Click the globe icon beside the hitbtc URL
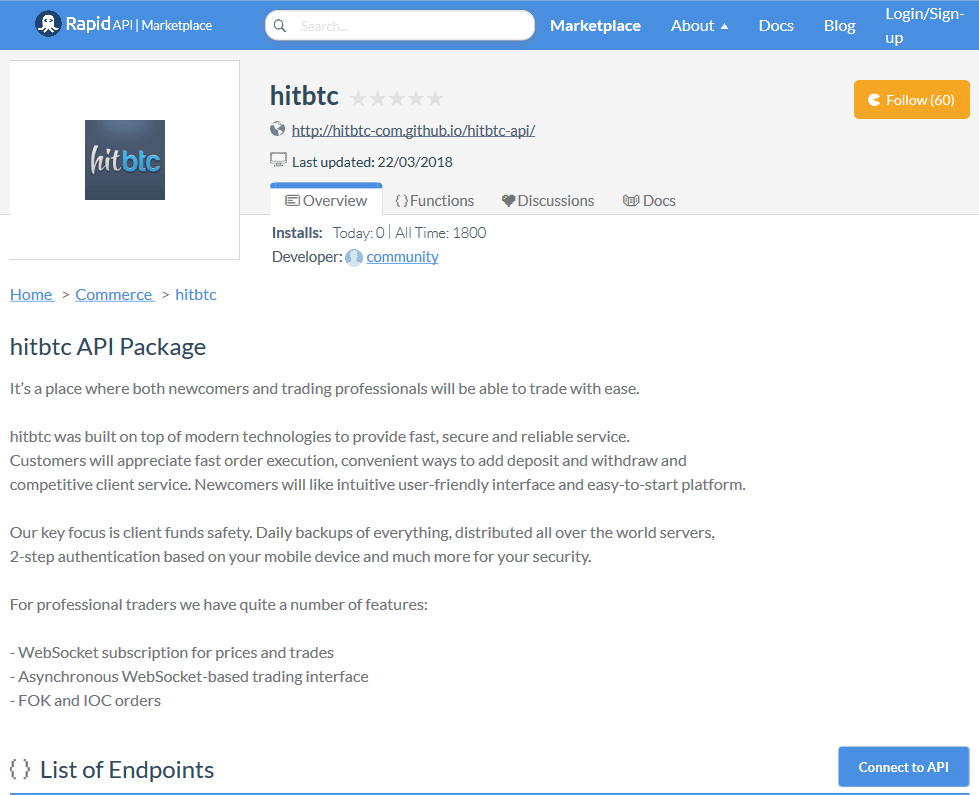Screen dimensions: 979x795 [277, 129]
